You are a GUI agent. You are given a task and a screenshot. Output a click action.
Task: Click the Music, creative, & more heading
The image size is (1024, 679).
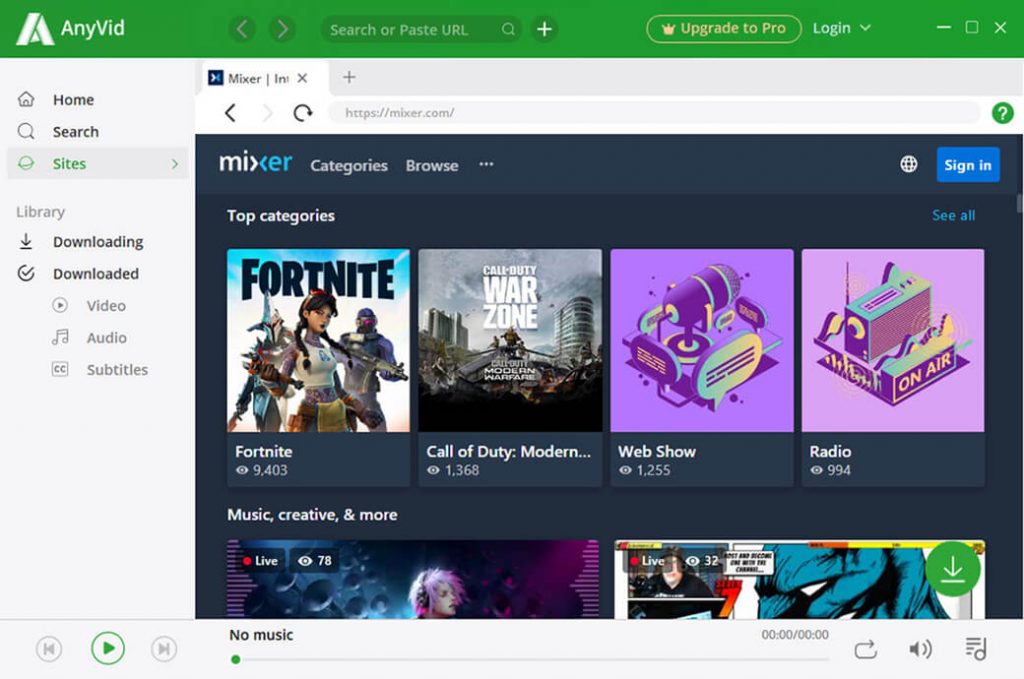[x=312, y=514]
